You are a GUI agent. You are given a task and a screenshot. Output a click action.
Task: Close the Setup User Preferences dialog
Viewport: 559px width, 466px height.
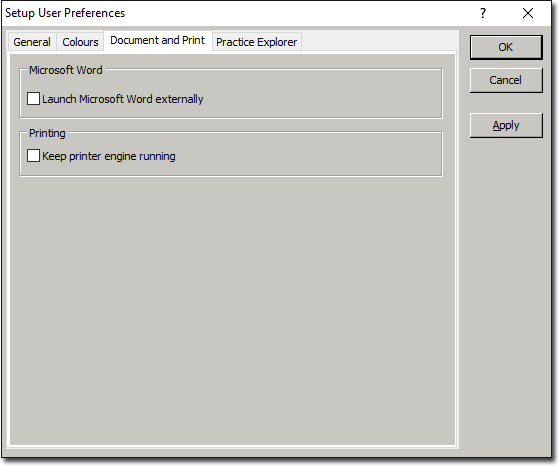tap(528, 13)
